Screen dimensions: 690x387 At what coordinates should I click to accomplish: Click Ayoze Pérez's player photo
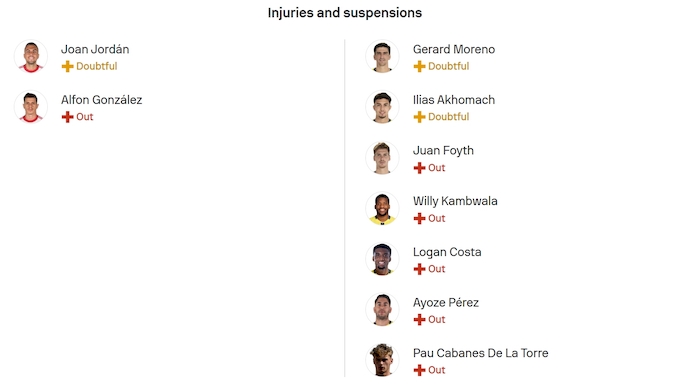pos(382,310)
